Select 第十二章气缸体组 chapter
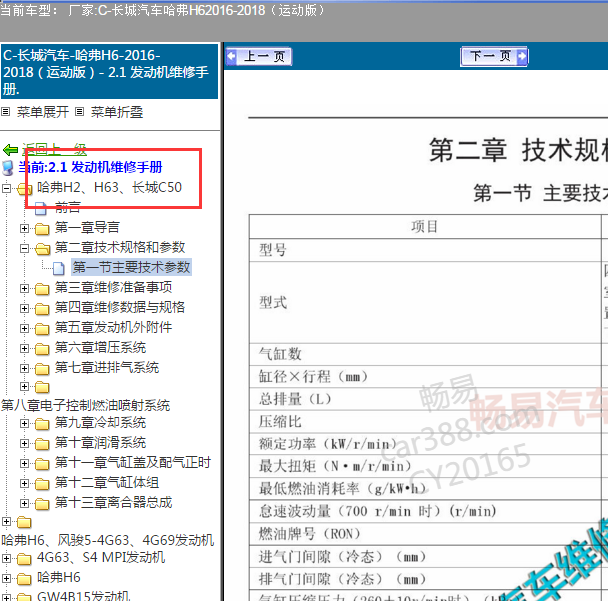 click(x=107, y=483)
